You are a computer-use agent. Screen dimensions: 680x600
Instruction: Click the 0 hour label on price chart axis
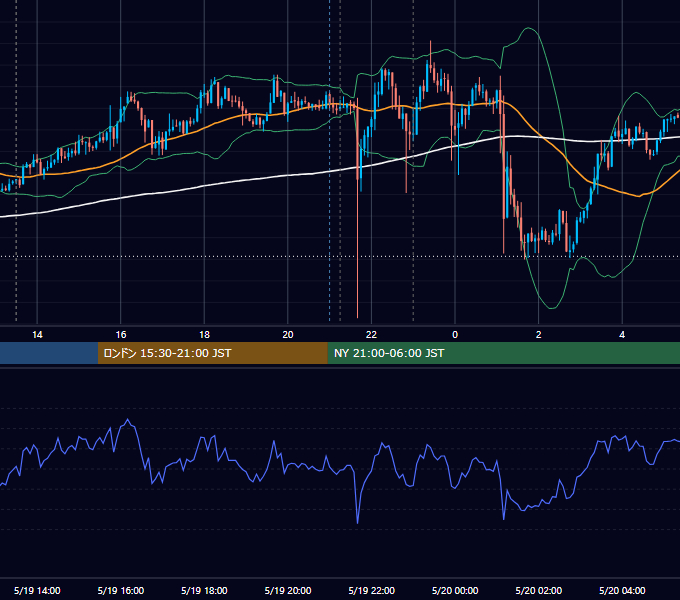455,335
